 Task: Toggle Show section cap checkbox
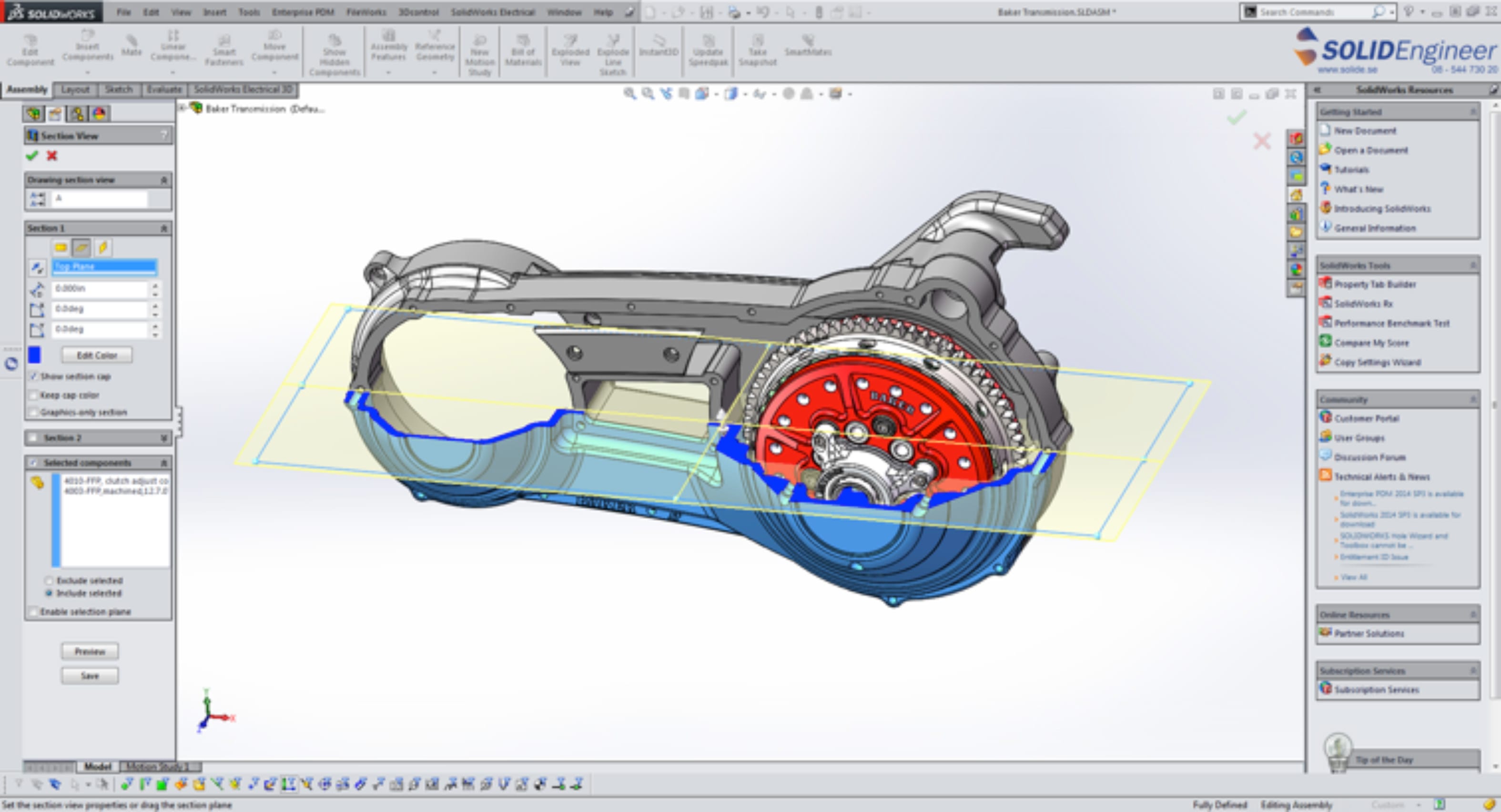tap(34, 376)
